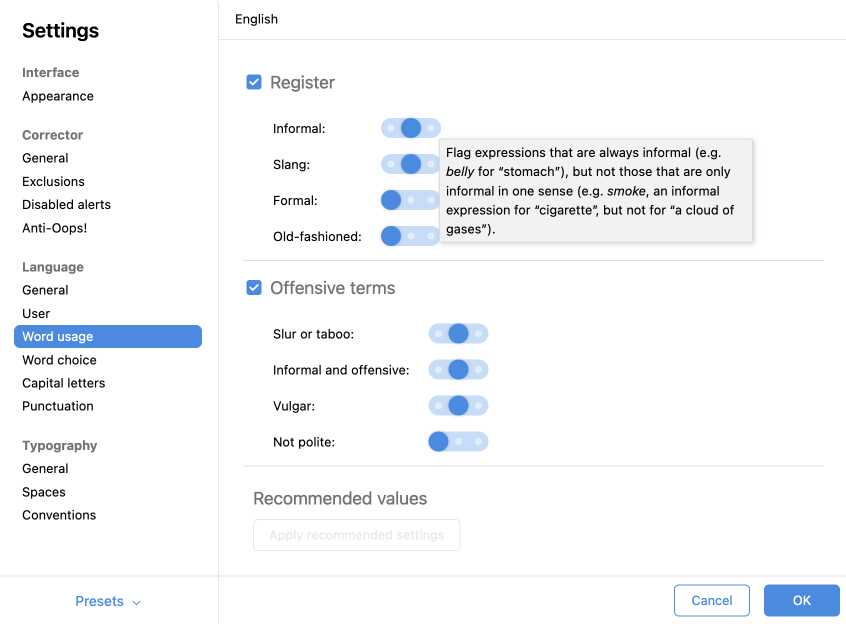Go to Anti-Oops! corrector settings

(x=55, y=228)
